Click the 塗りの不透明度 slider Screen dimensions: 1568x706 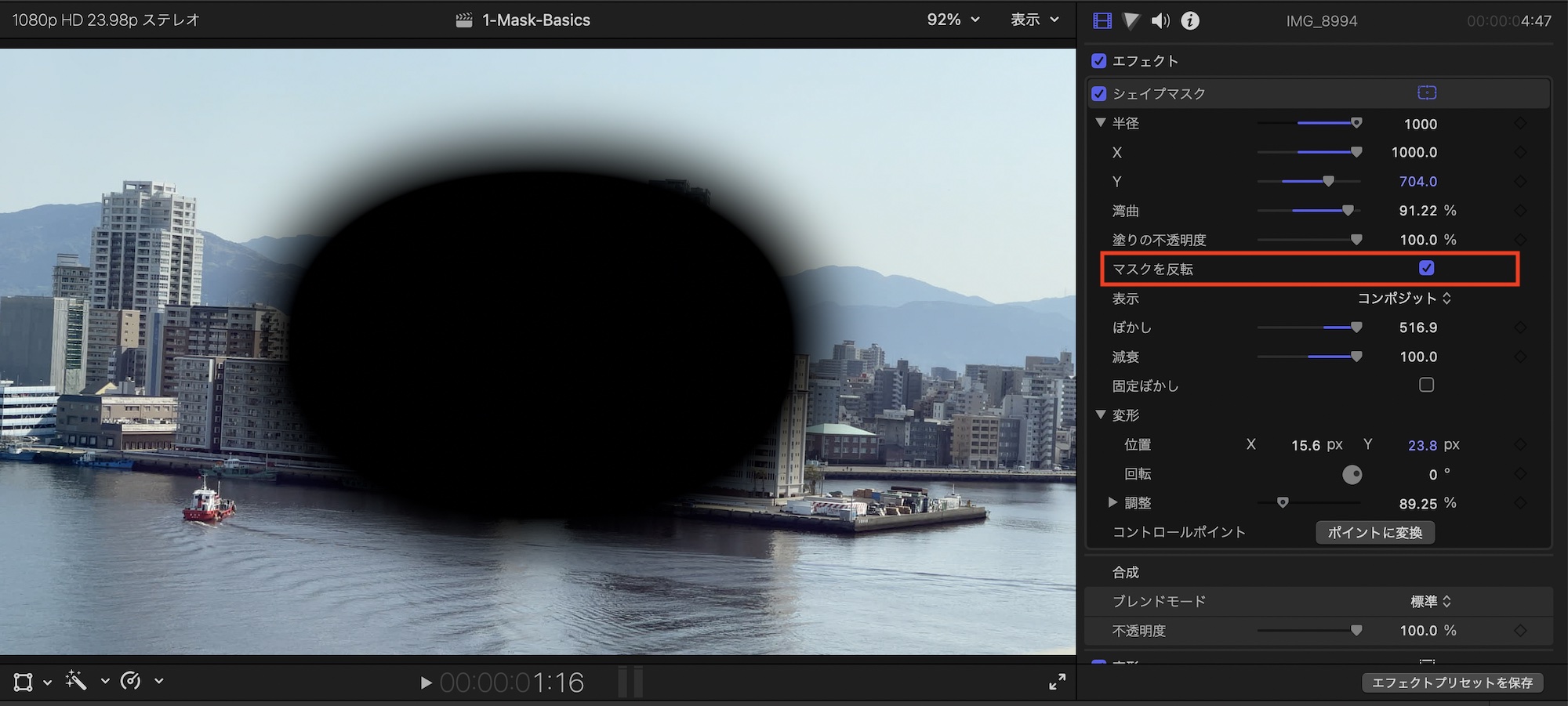click(x=1309, y=240)
